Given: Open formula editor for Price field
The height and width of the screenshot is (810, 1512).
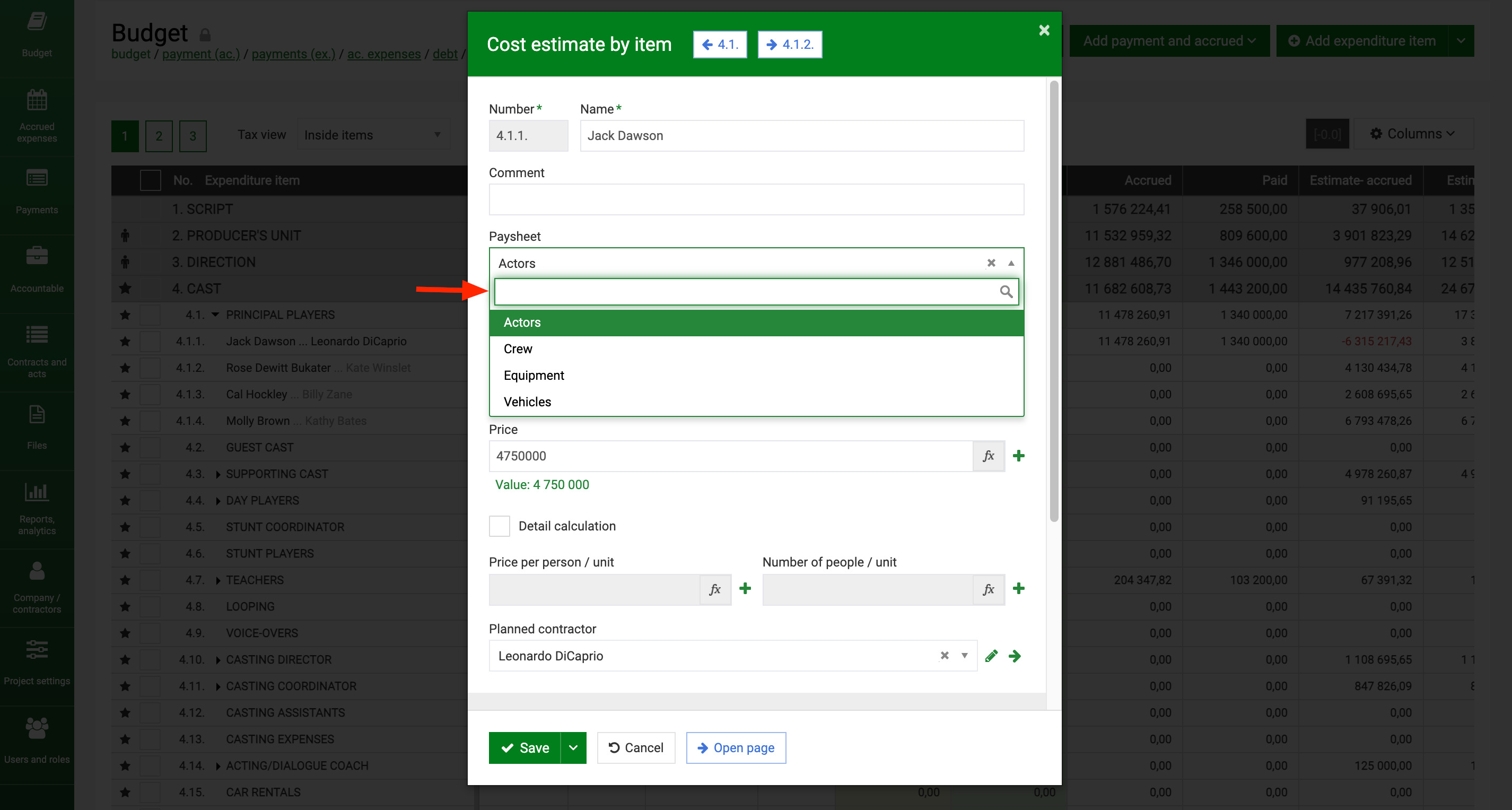Looking at the screenshot, I should click(x=989, y=456).
